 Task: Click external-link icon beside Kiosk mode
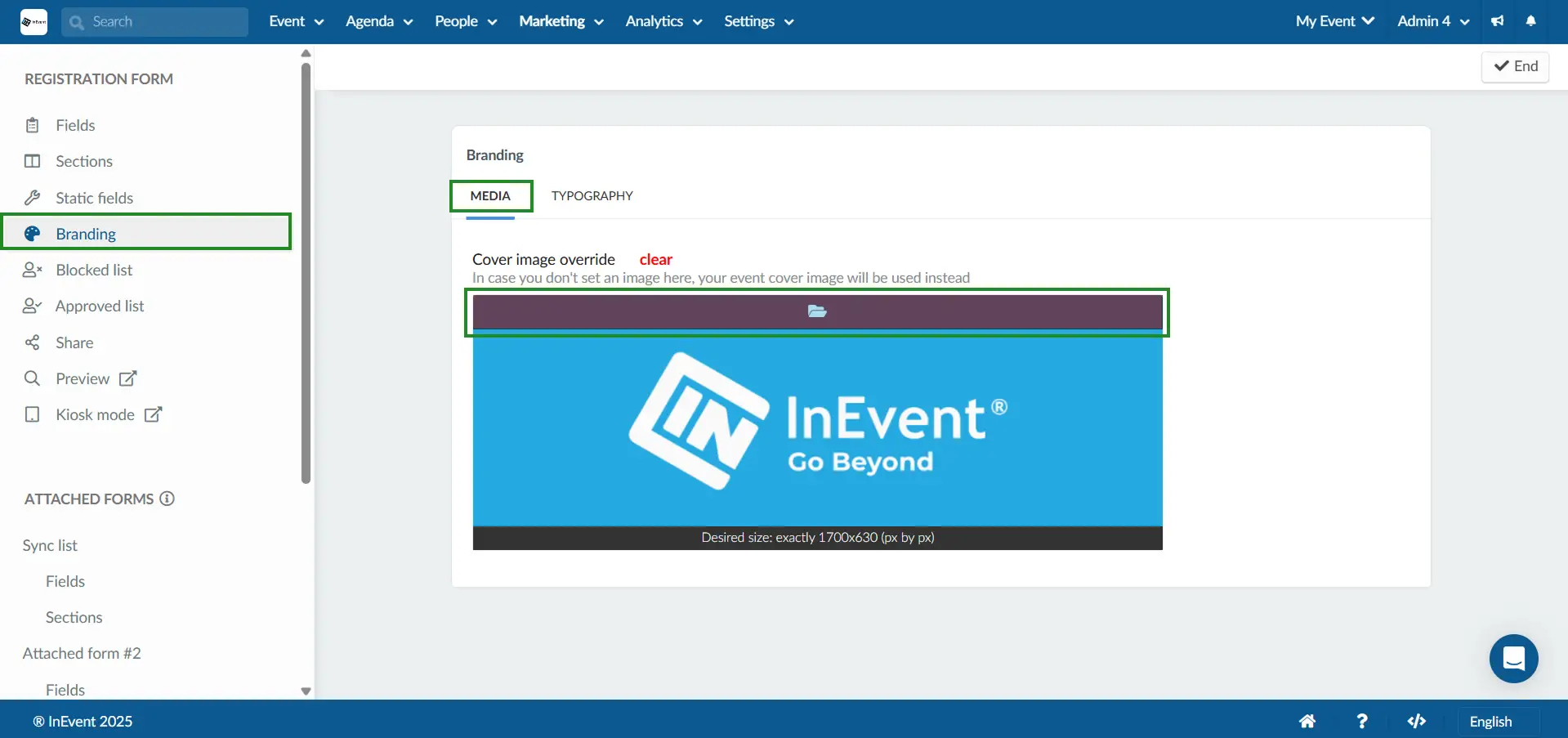[154, 414]
